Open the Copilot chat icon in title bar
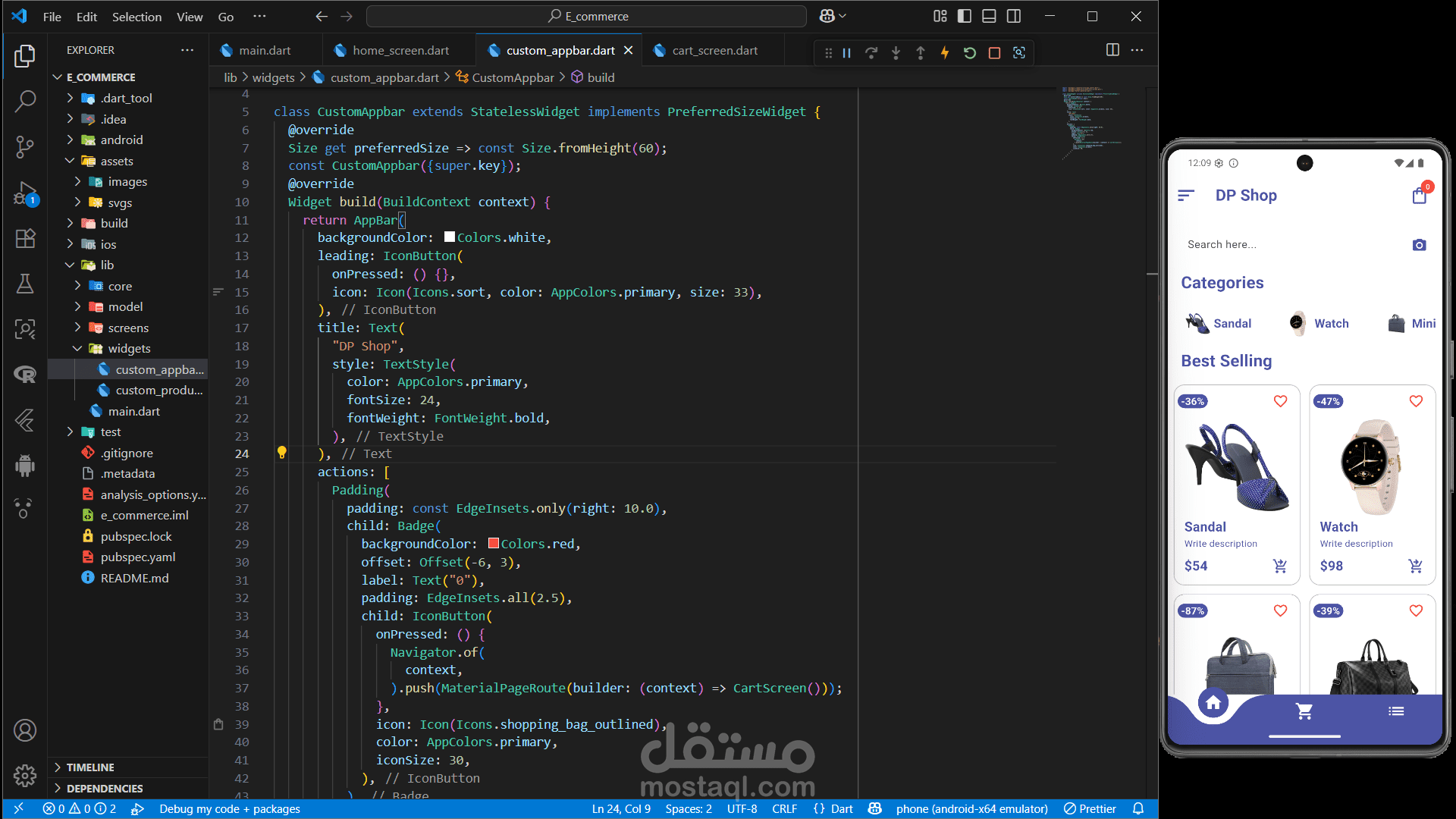 (827, 16)
